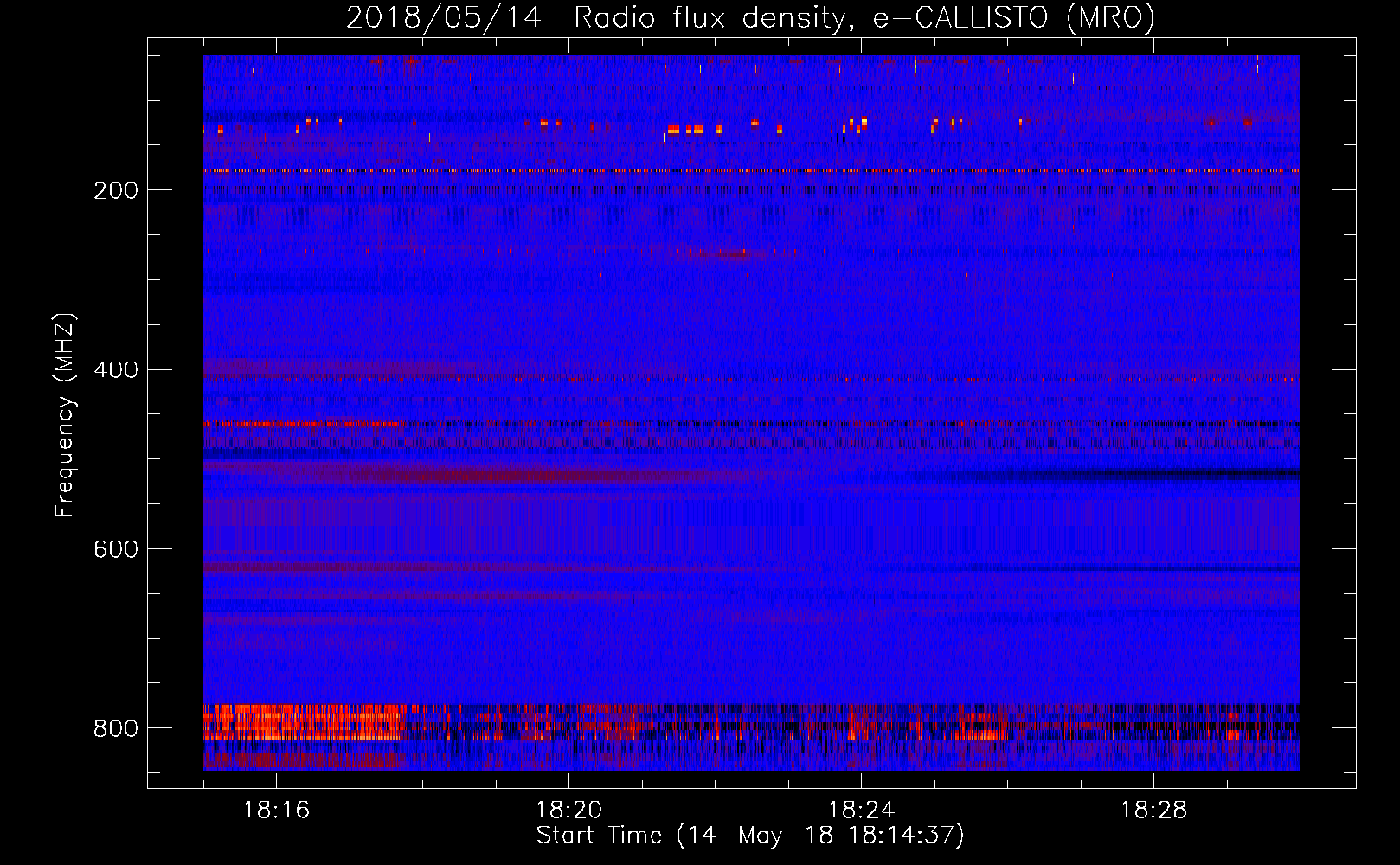Click the 'Frequency (MHZ)' axis label
This screenshot has width=1400, height=865.
point(64,414)
